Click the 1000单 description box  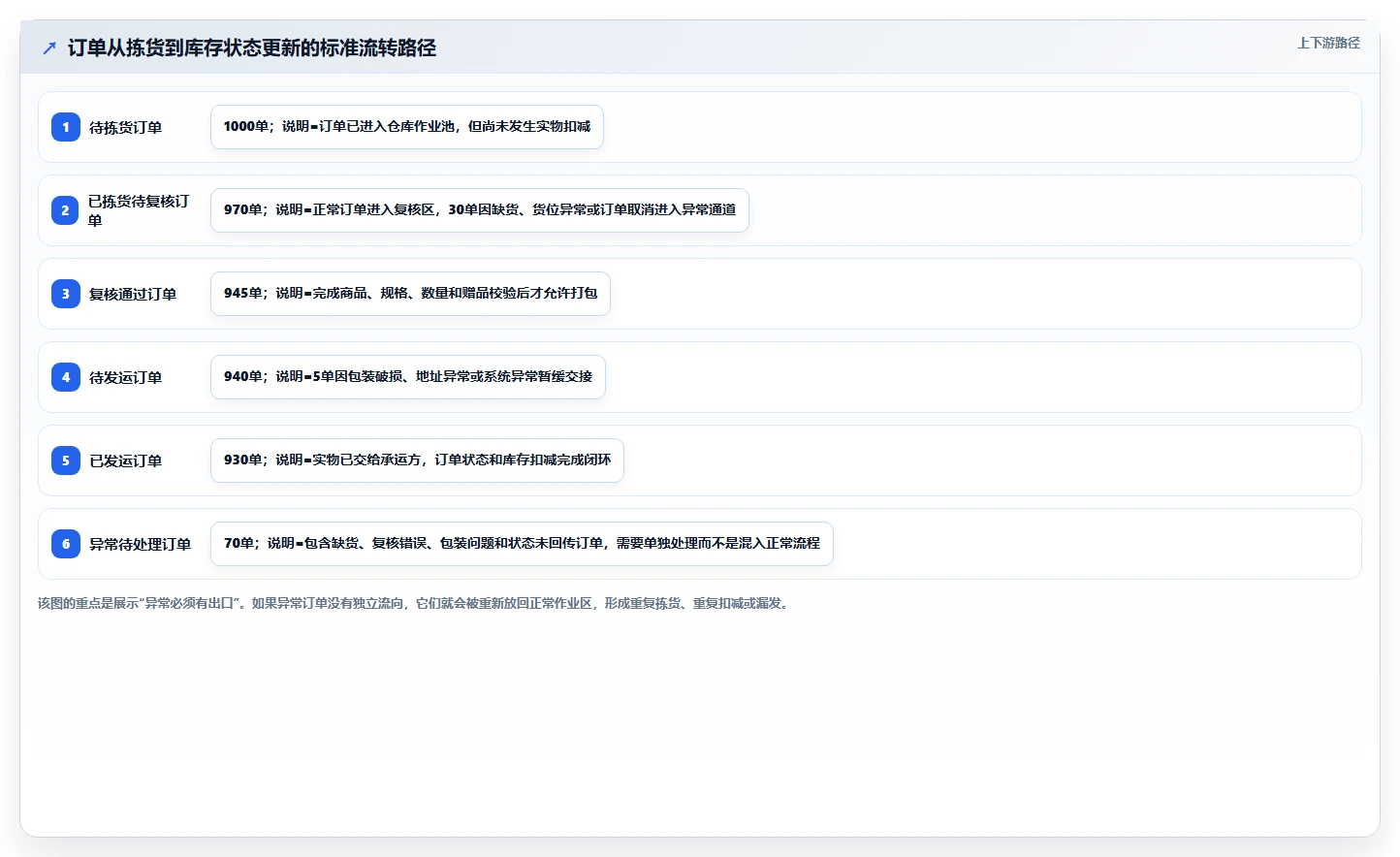407,127
